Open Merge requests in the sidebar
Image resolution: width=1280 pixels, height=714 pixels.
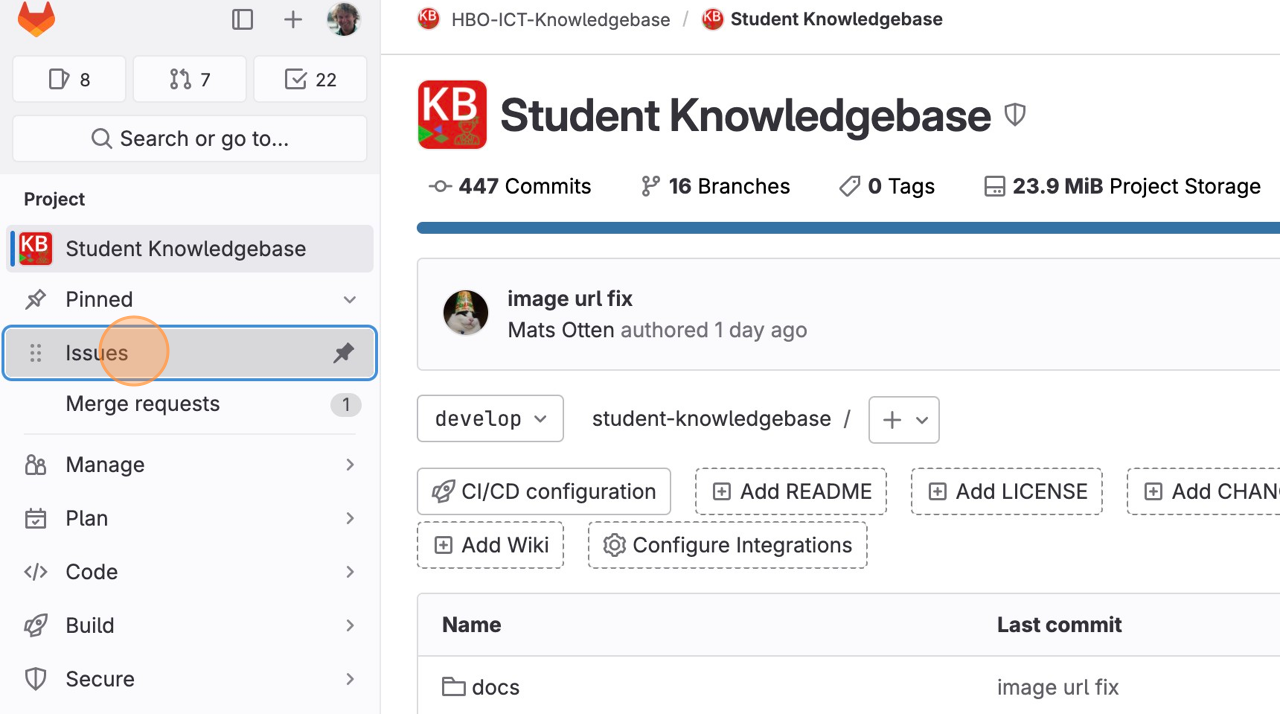[x=190, y=404]
